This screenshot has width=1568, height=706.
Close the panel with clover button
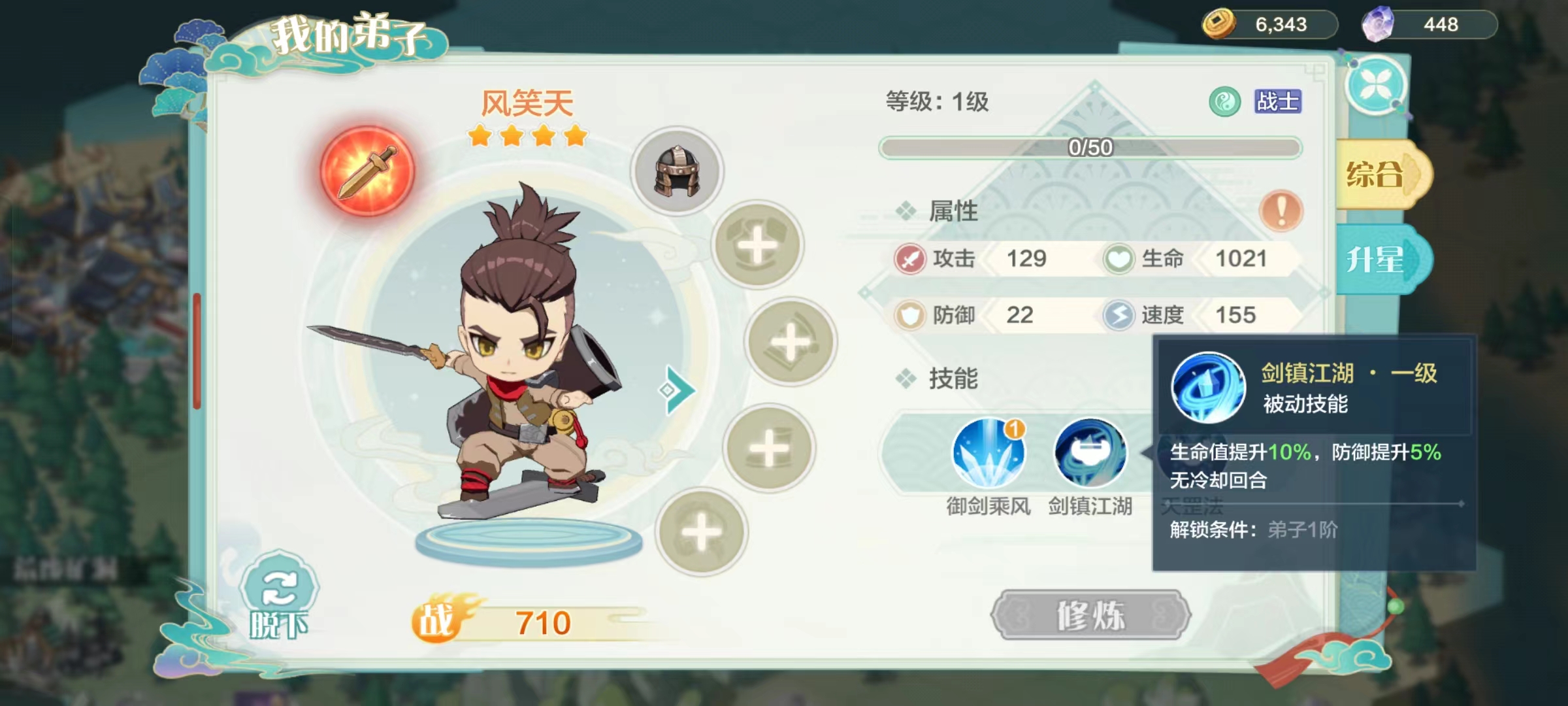pos(1376,86)
